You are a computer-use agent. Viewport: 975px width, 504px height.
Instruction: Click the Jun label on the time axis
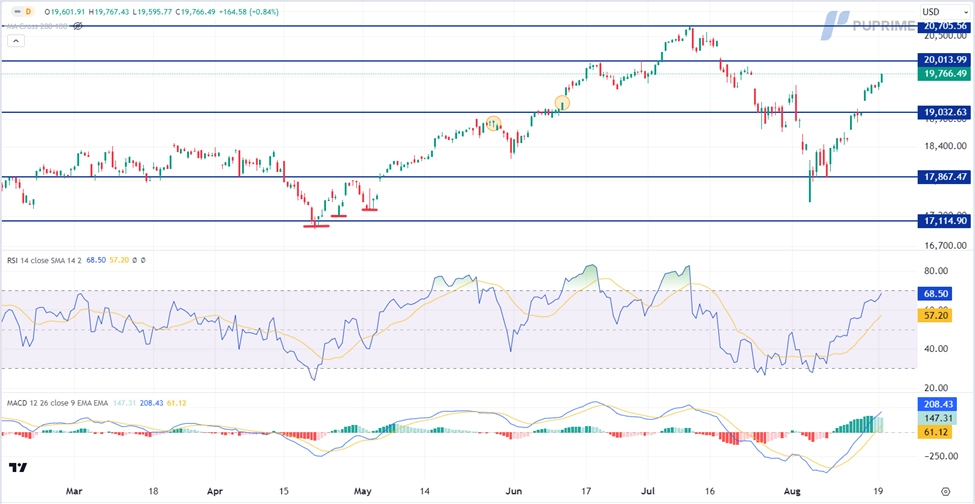tap(513, 490)
